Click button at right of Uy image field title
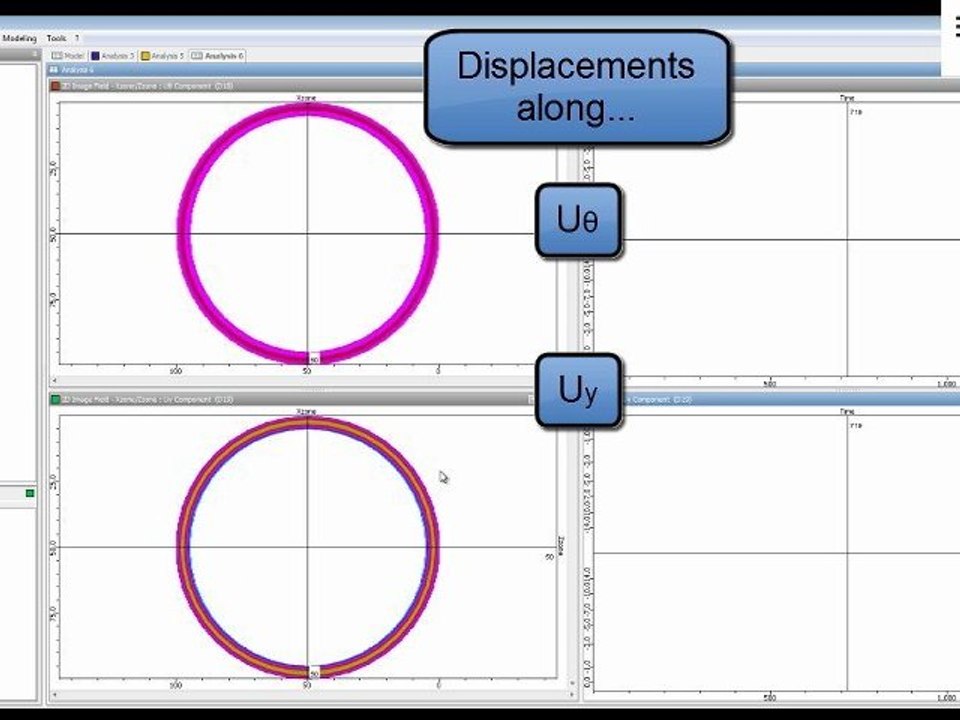Viewport: 960px width, 720px height. (x=531, y=399)
